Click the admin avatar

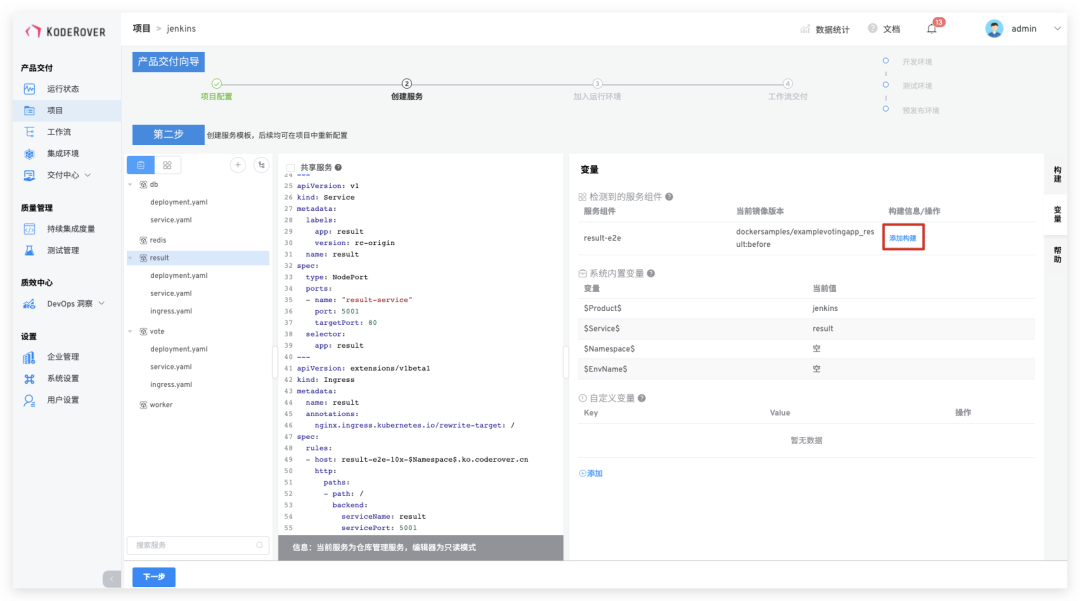tap(994, 28)
